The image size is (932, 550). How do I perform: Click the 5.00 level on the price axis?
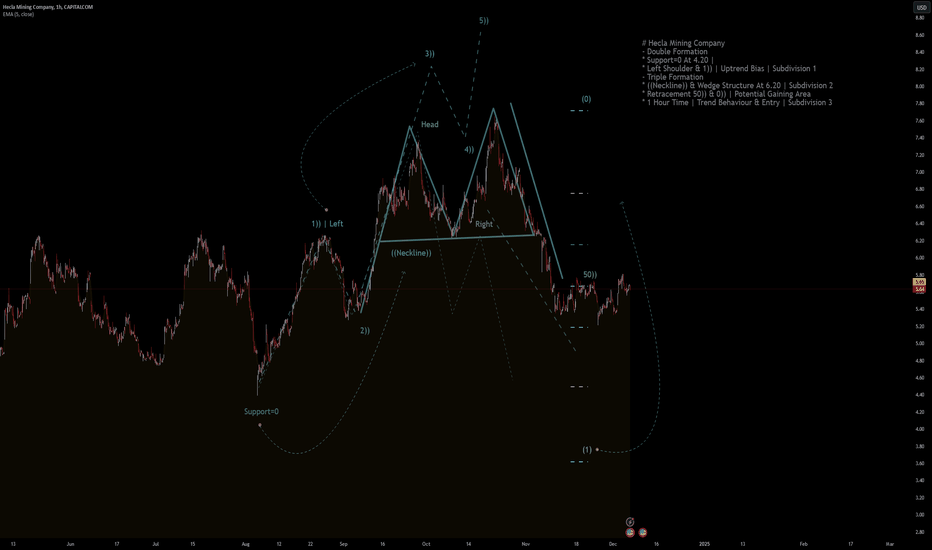[x=920, y=344]
